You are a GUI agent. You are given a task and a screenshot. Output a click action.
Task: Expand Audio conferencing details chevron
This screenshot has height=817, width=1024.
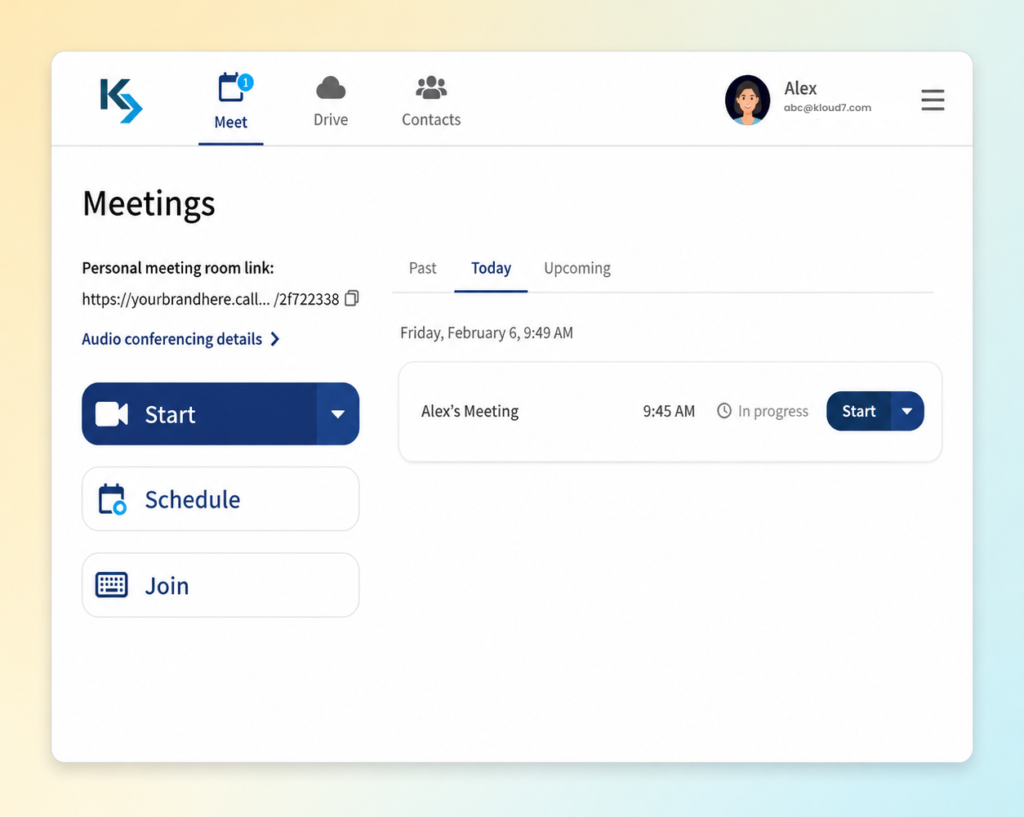pos(275,339)
